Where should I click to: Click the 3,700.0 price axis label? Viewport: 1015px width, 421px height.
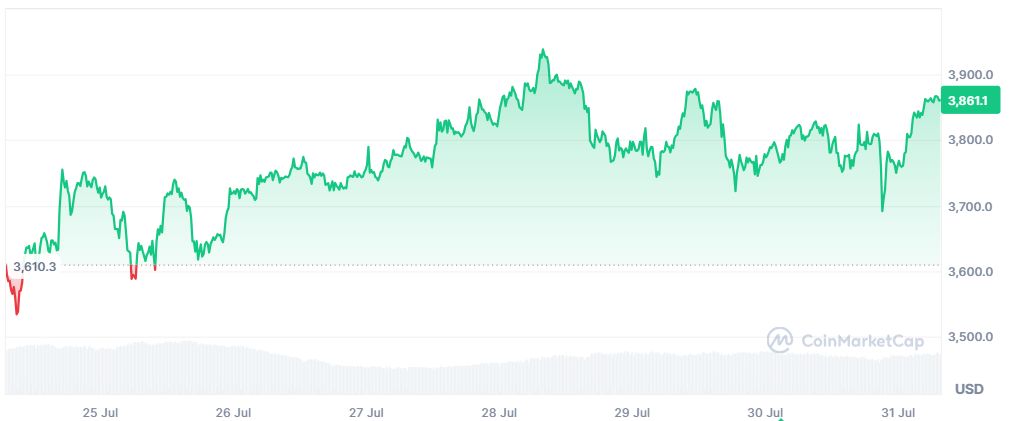(970, 207)
